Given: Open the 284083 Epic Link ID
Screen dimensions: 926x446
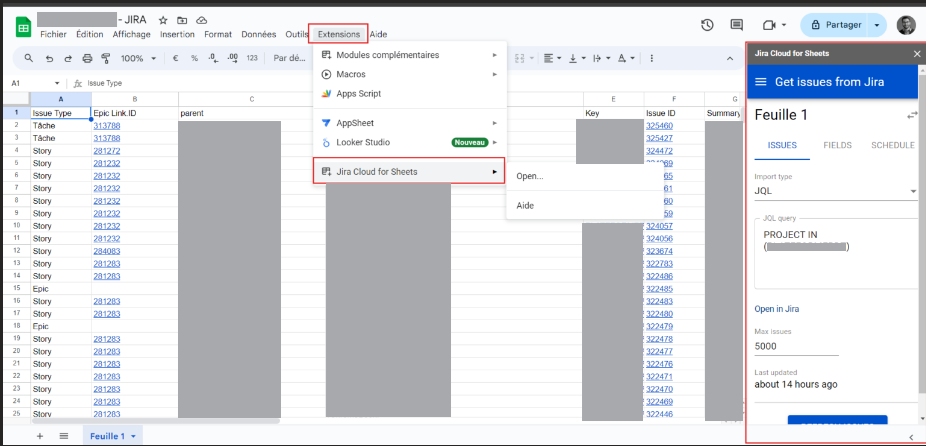Looking at the screenshot, I should click(107, 251).
